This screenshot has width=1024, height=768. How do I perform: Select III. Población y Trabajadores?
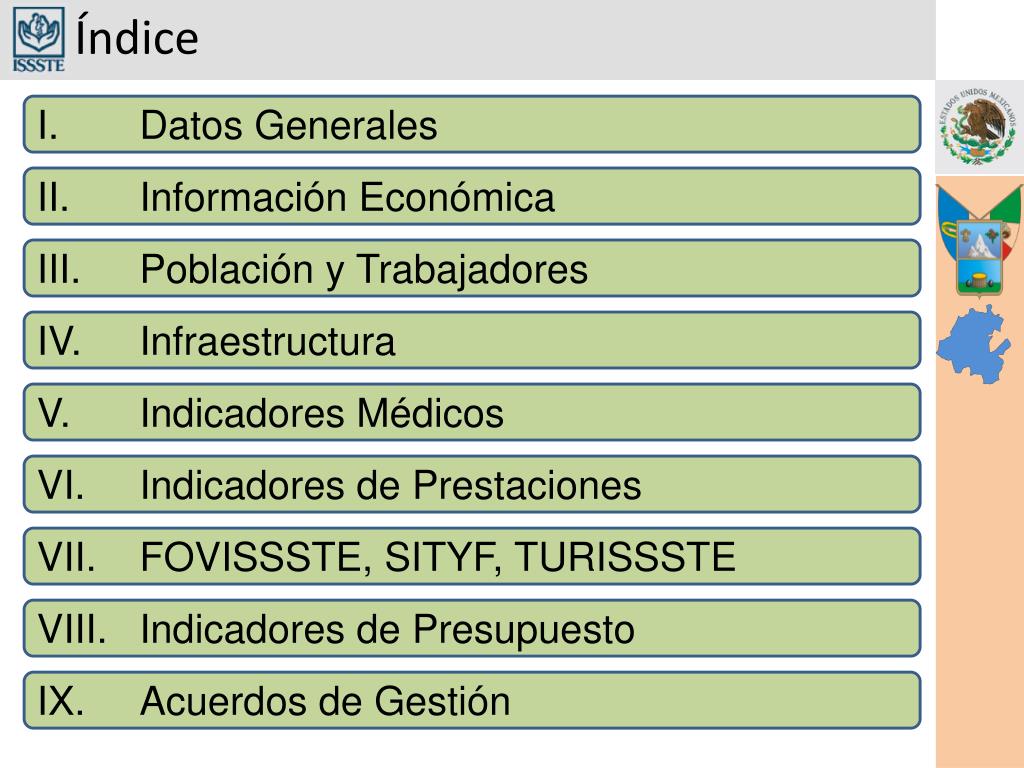coord(472,268)
